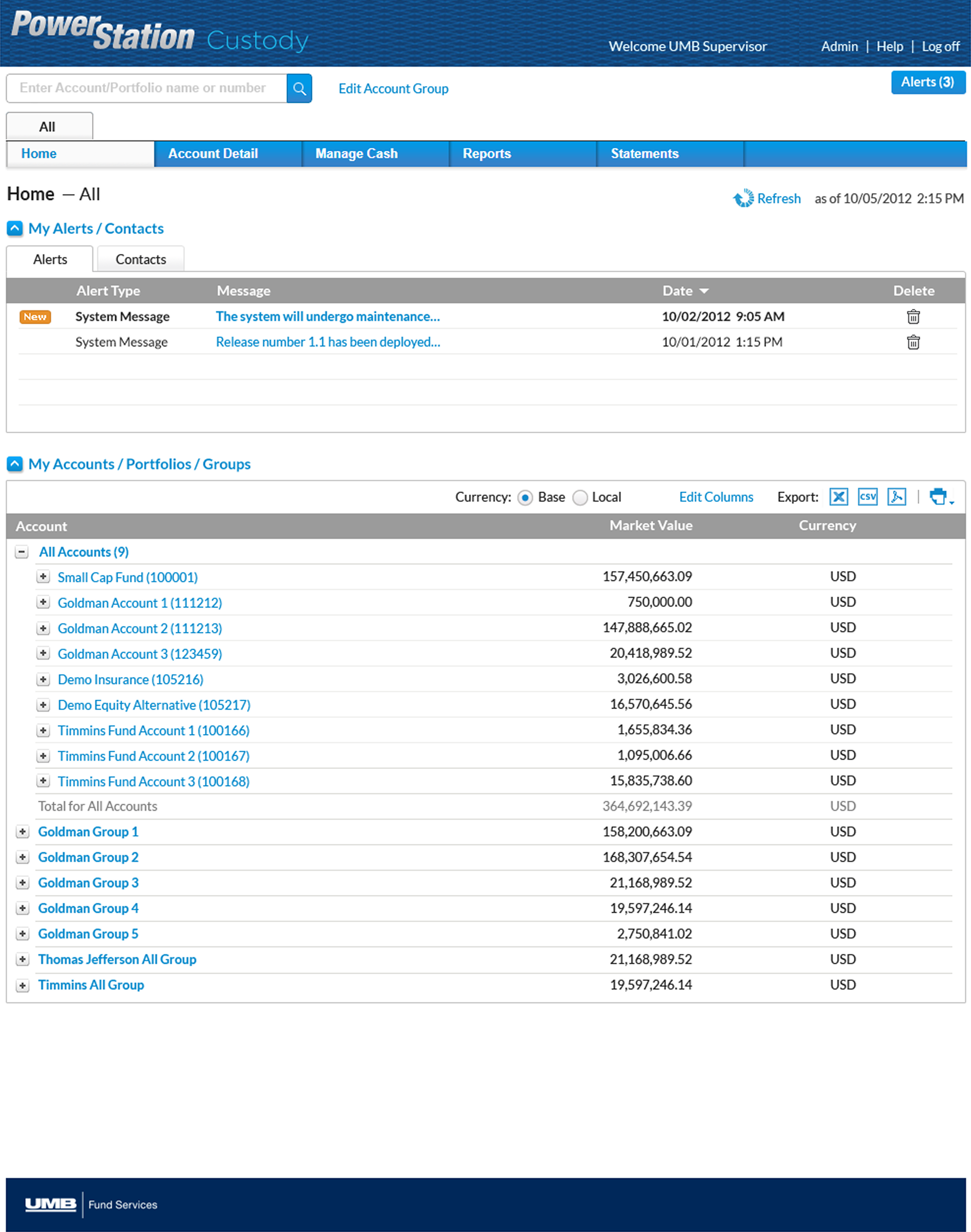Delete the Release number 1.1 alert
This screenshot has height=1232, width=971.
[913, 342]
